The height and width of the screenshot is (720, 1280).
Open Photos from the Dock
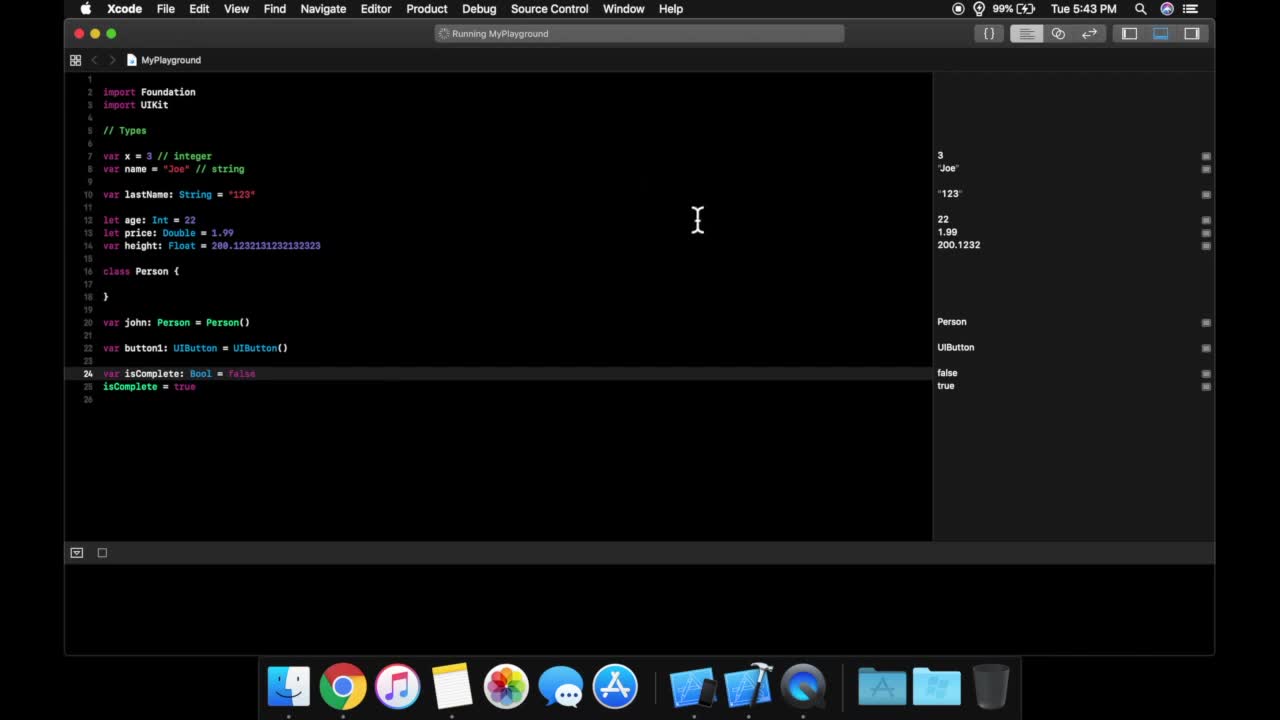click(506, 687)
